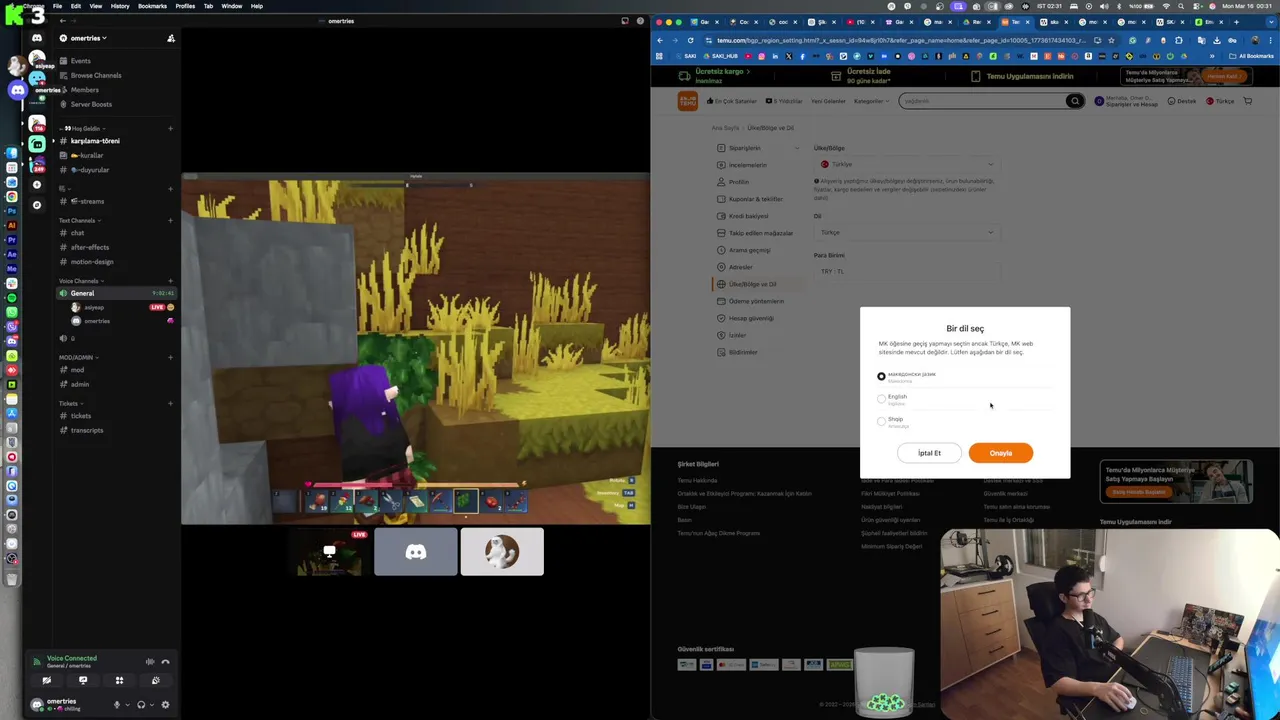Open the Kategoriler dropdown in Temu
Screen dimensions: 1280x720
pos(870,101)
